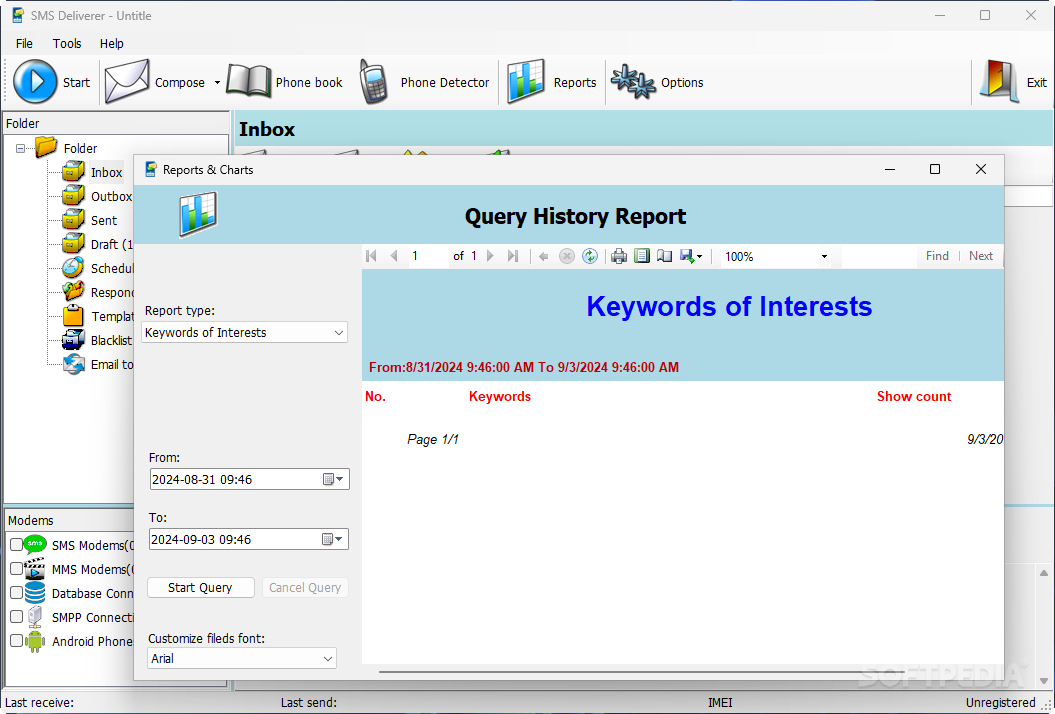Image resolution: width=1055 pixels, height=714 pixels.
Task: Open the To date calendar picker
Action: pyautogui.click(x=332, y=539)
